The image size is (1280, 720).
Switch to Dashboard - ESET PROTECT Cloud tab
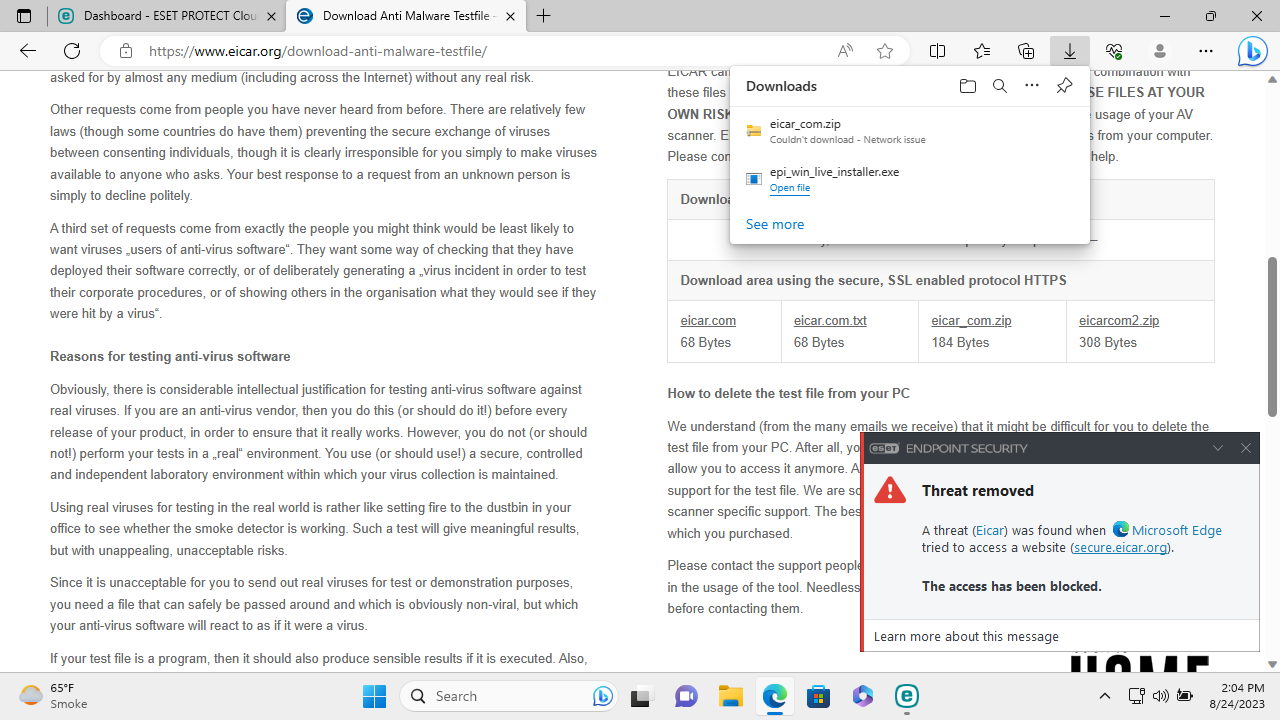click(x=166, y=16)
